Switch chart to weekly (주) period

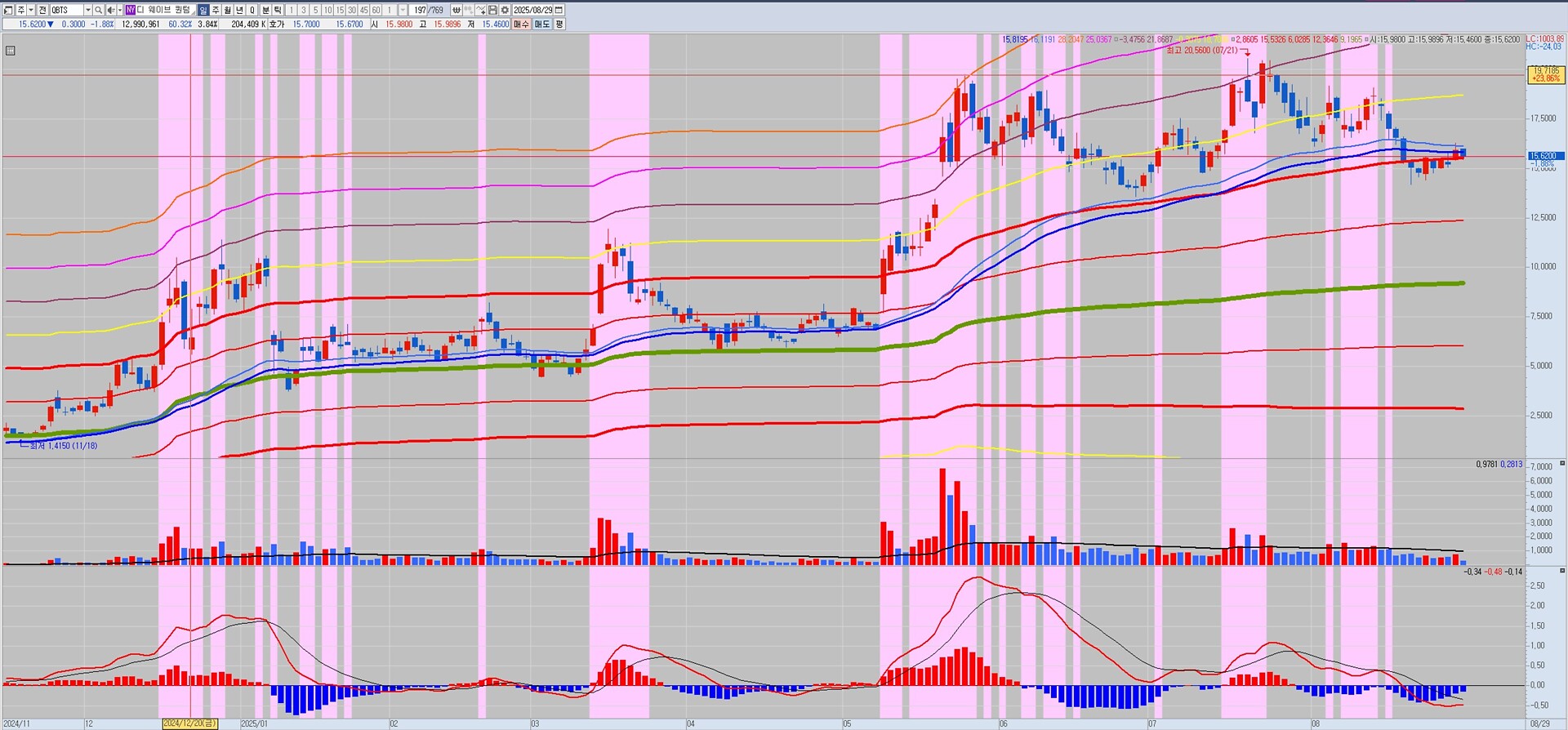click(216, 10)
